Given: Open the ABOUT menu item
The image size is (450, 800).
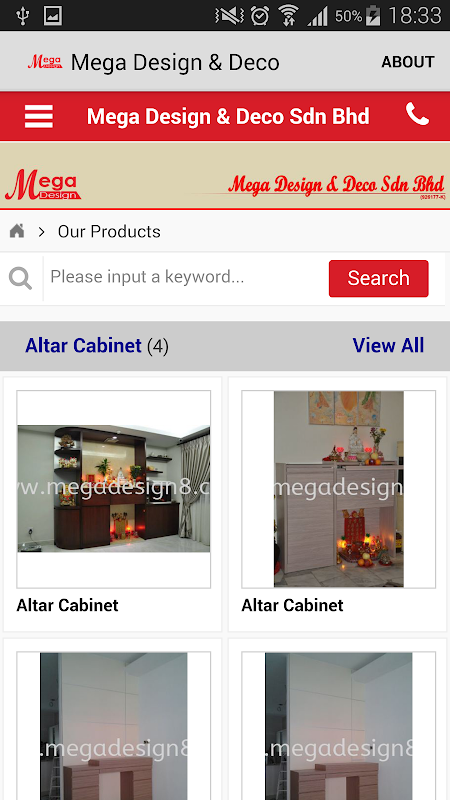Looking at the screenshot, I should coord(408,62).
